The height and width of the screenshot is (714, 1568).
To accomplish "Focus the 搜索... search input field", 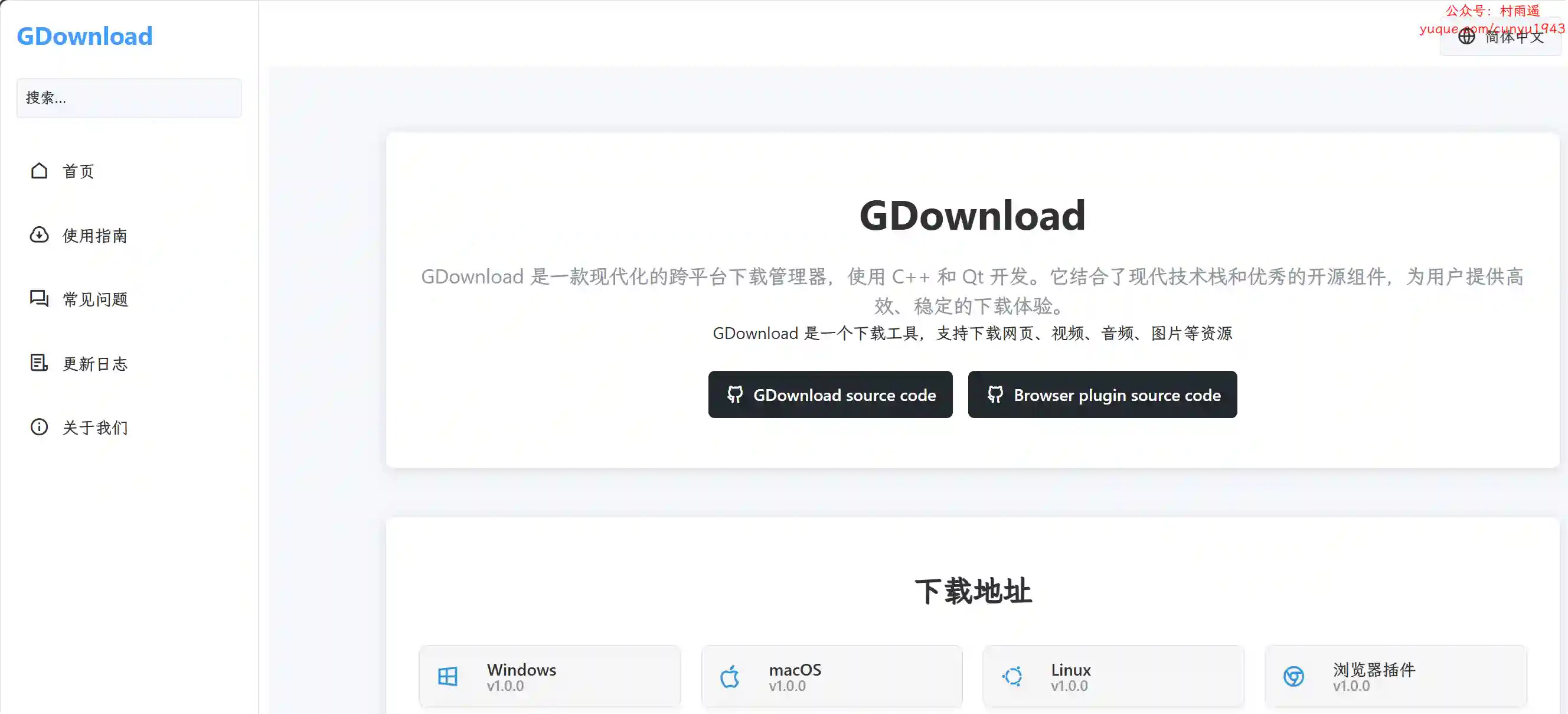I will pyautogui.click(x=129, y=98).
